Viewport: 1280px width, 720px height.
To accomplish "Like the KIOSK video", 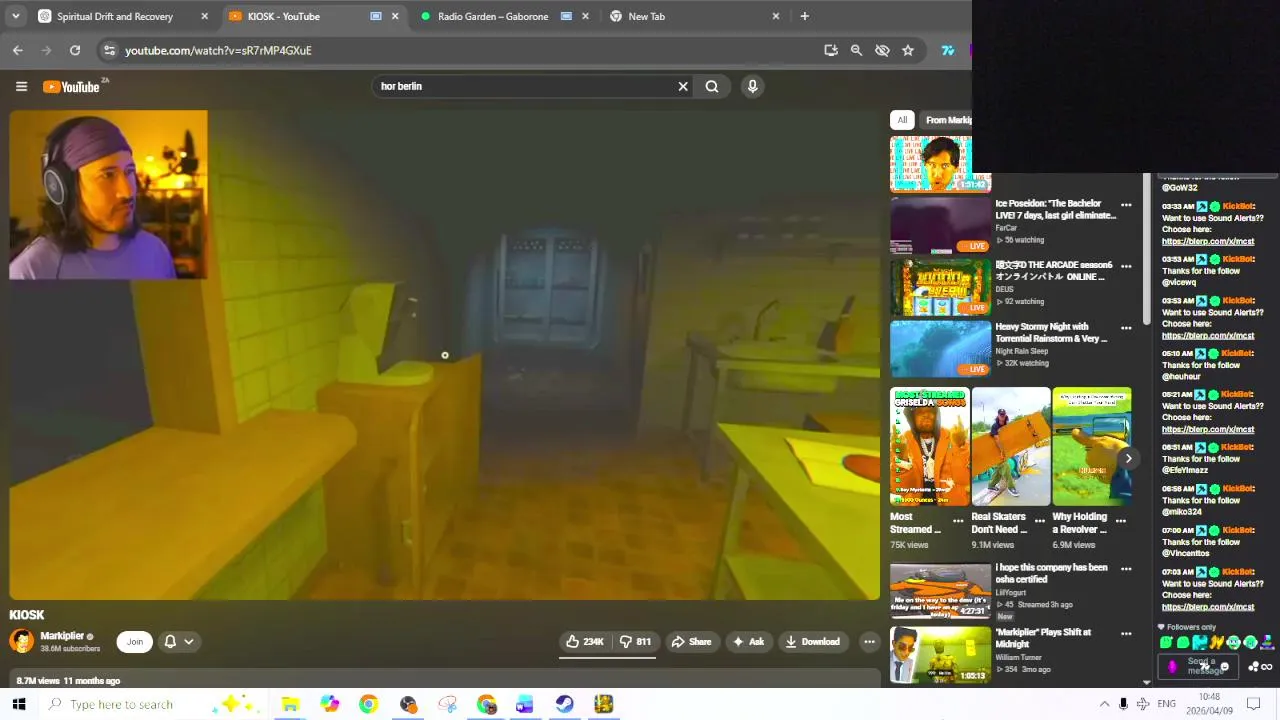I will [x=586, y=642].
